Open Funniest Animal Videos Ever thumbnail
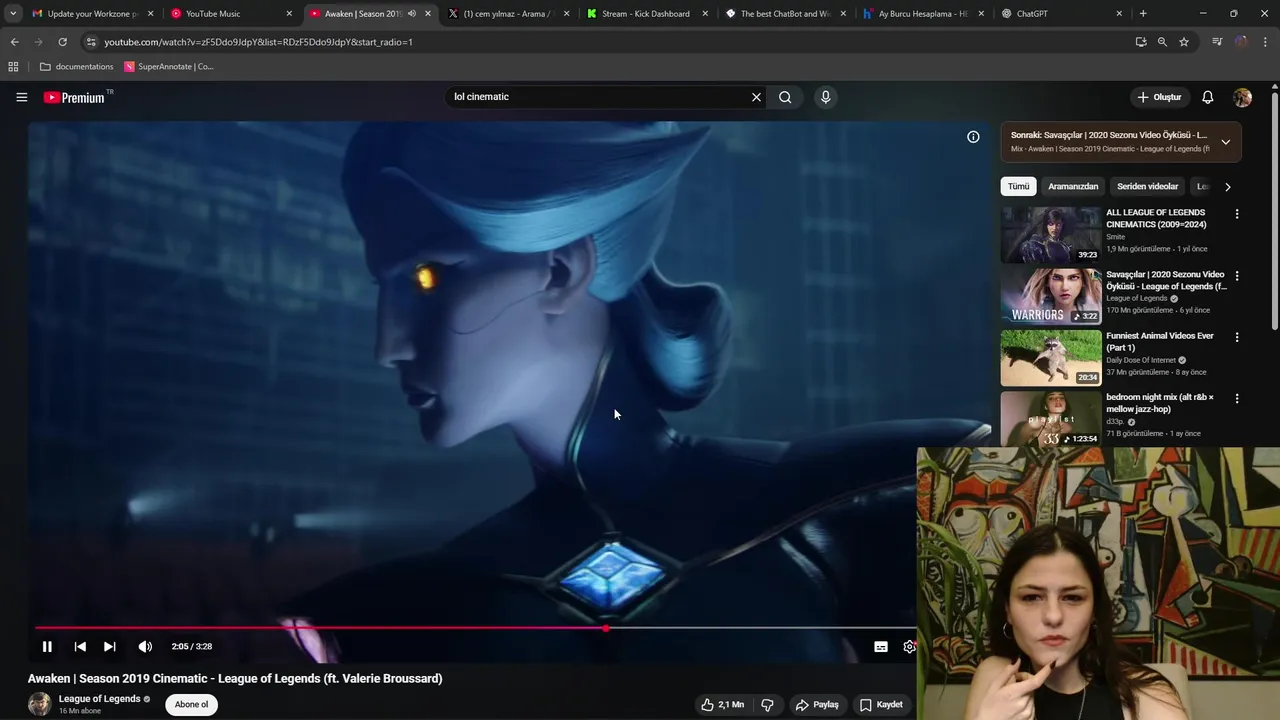 (1051, 357)
